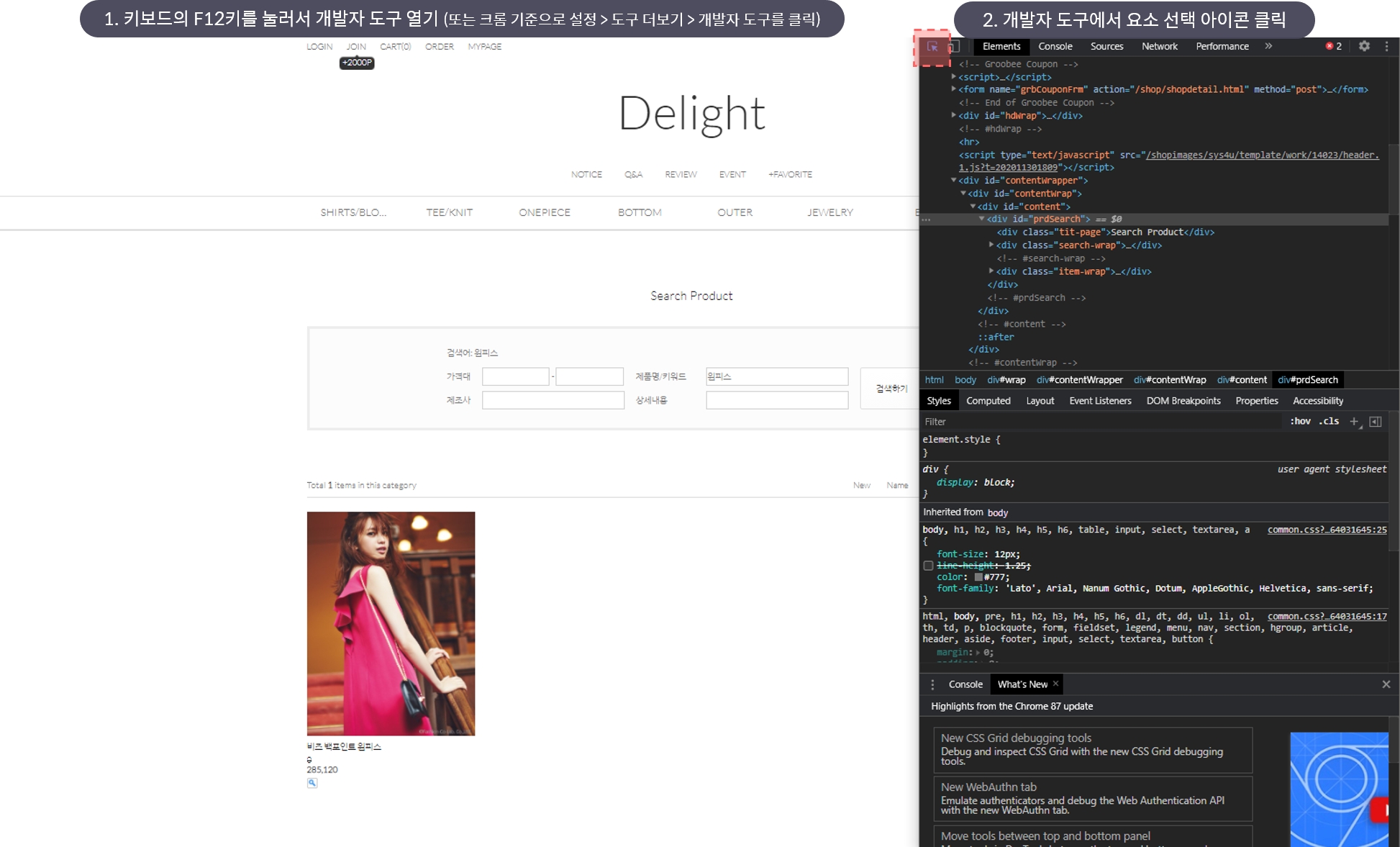The height and width of the screenshot is (847, 1400).
Task: Close the bottom drawer panel
Action: (x=1386, y=684)
